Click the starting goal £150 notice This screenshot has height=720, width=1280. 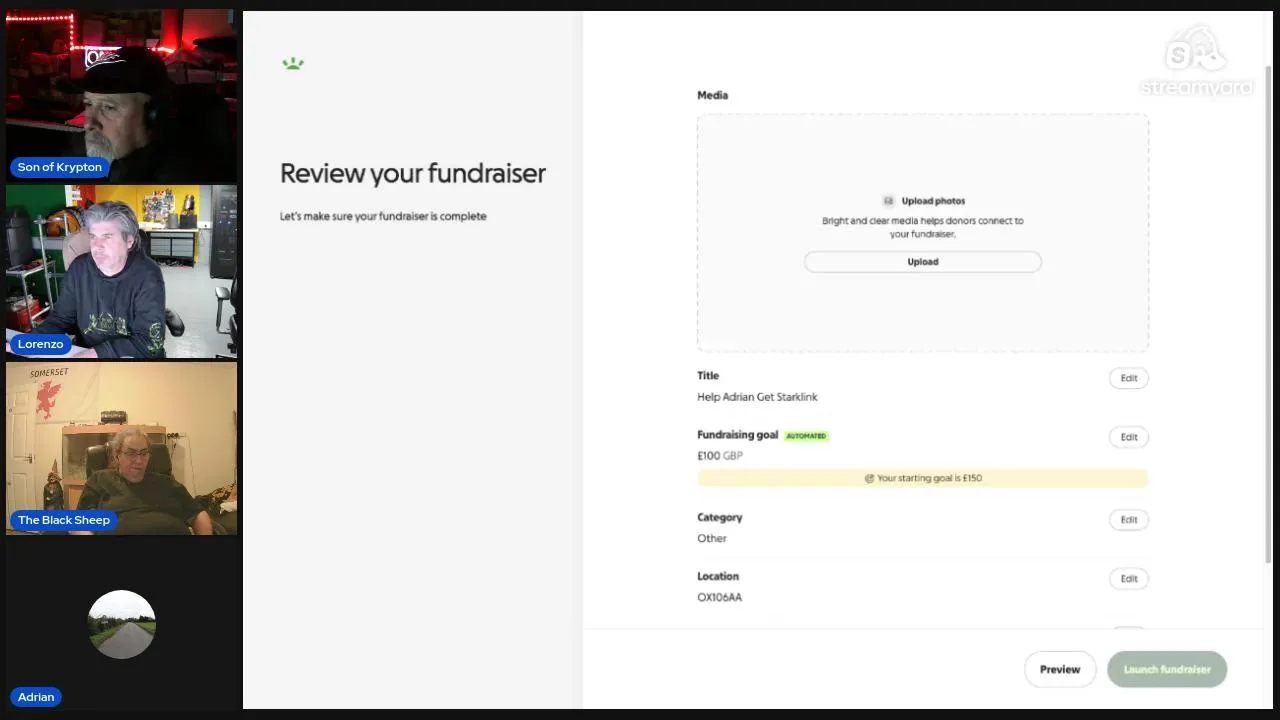click(922, 478)
